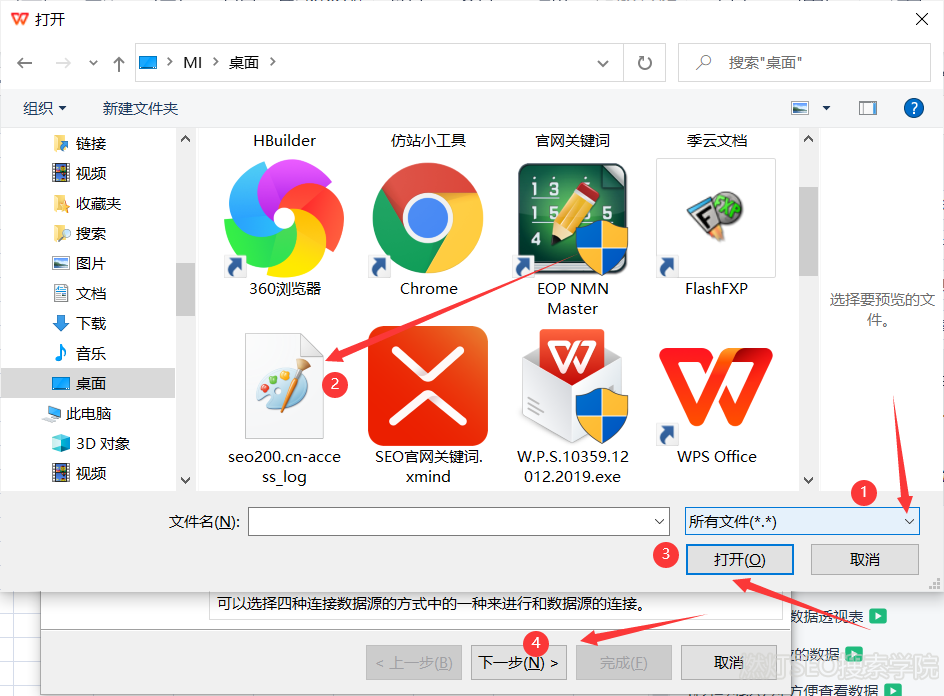Open 视频 under 此电脑
The height and width of the screenshot is (696, 944).
80,473
